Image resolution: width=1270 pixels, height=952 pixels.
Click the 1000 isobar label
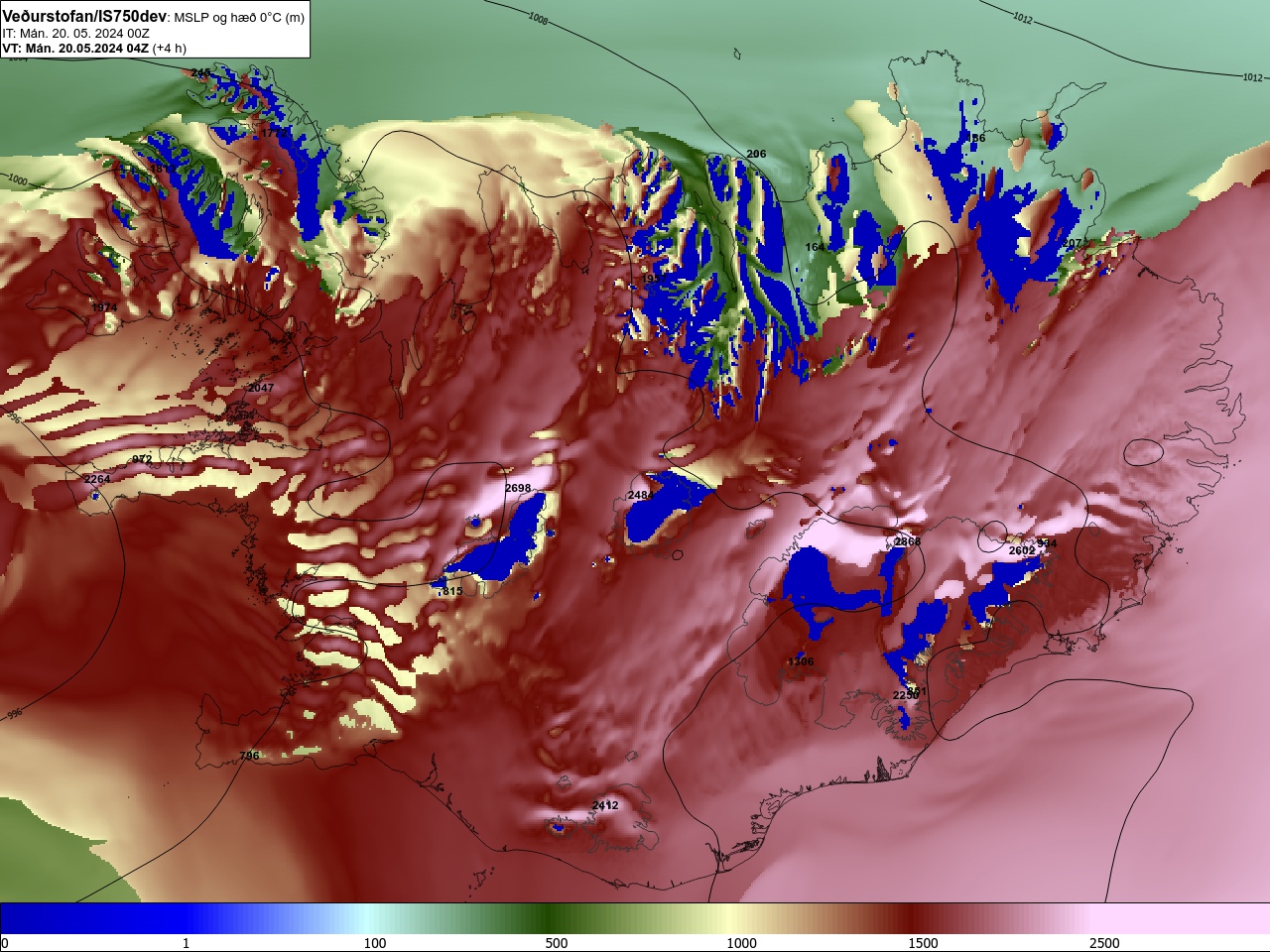(18, 179)
